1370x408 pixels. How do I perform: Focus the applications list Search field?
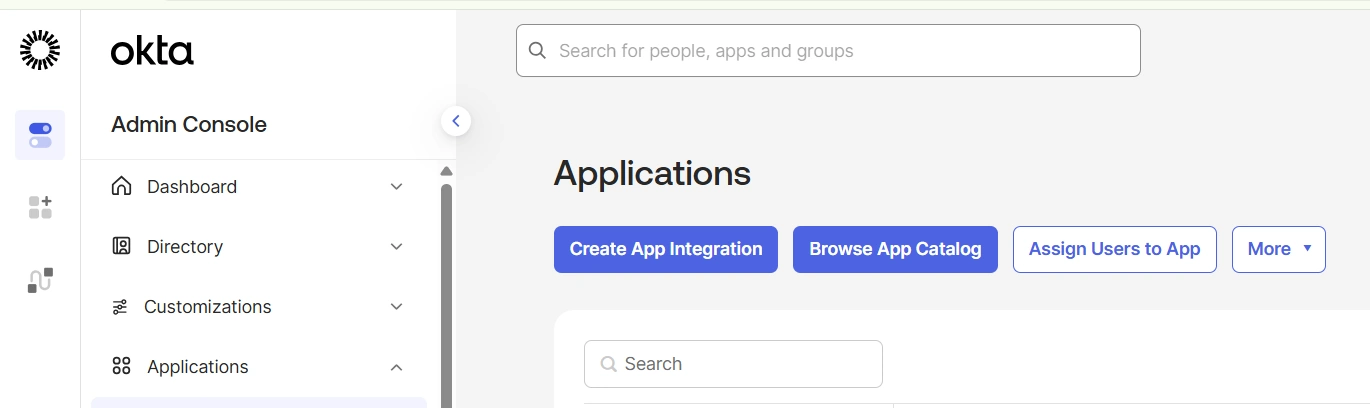(733, 364)
